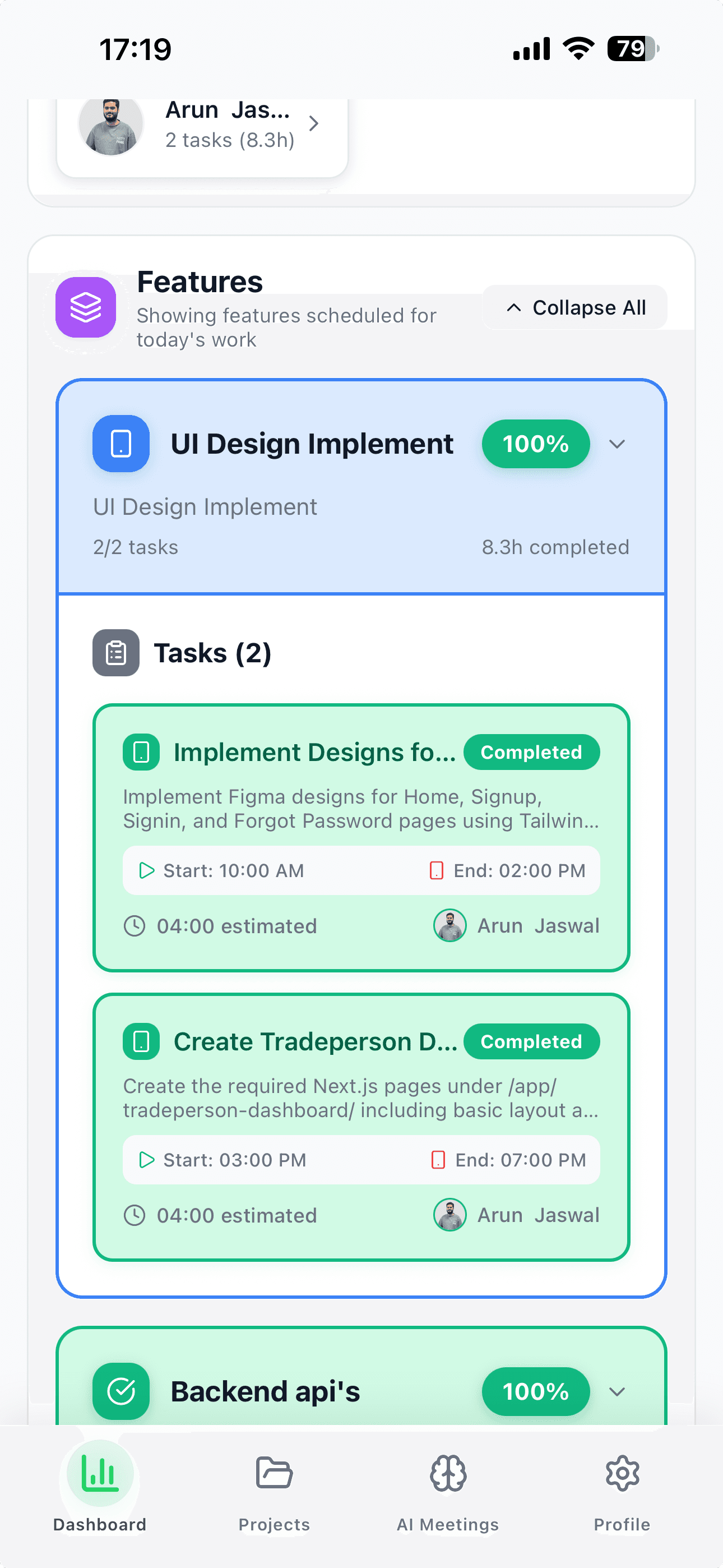Tap the UI Design Implement phone icon
This screenshot has width=723, height=1568.
click(121, 444)
